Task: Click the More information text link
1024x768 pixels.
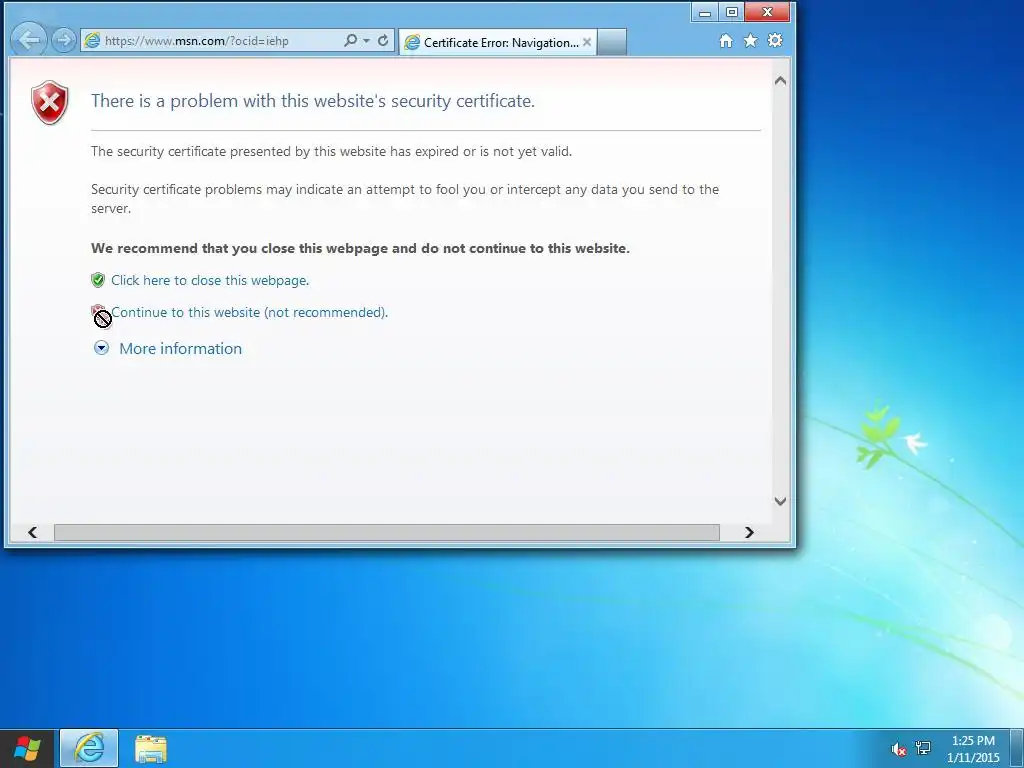Action: (x=180, y=349)
